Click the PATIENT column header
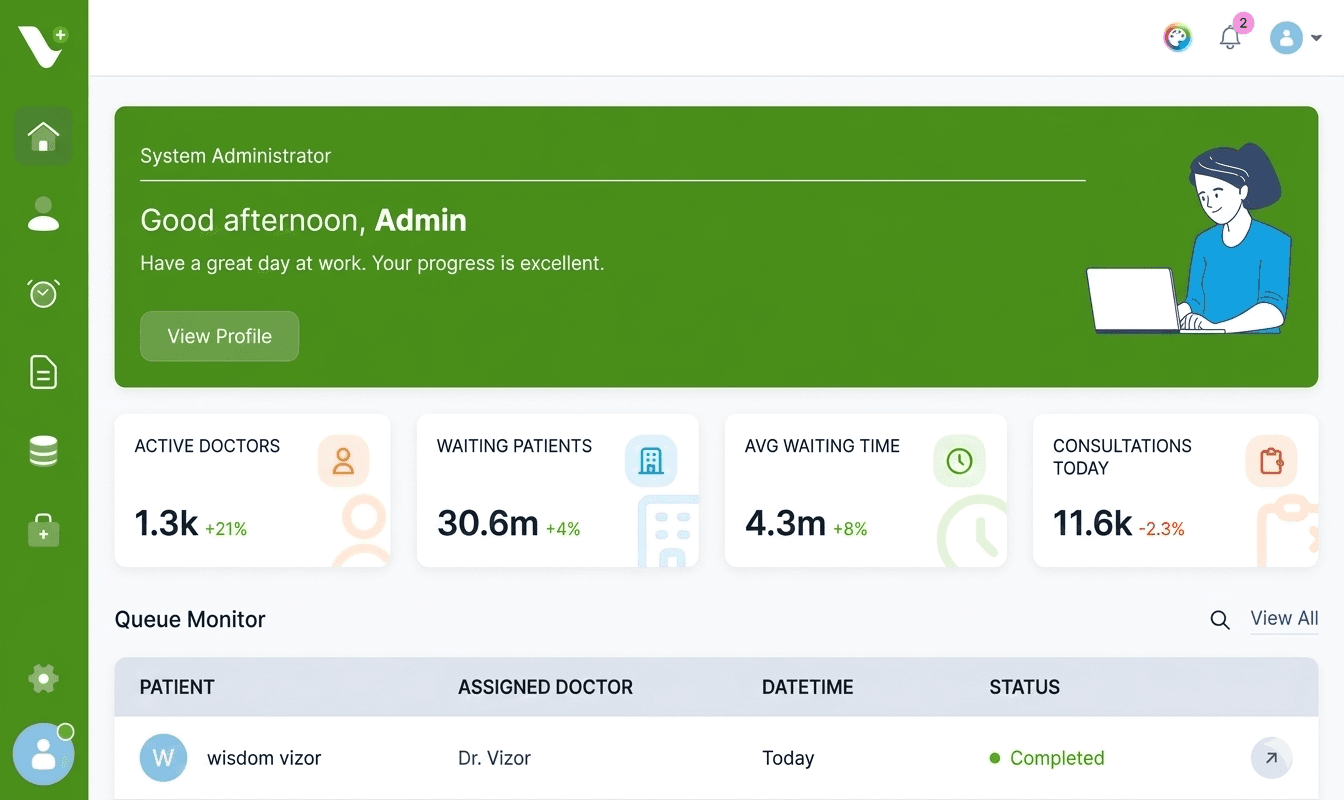This screenshot has width=1344, height=800. pyautogui.click(x=177, y=687)
